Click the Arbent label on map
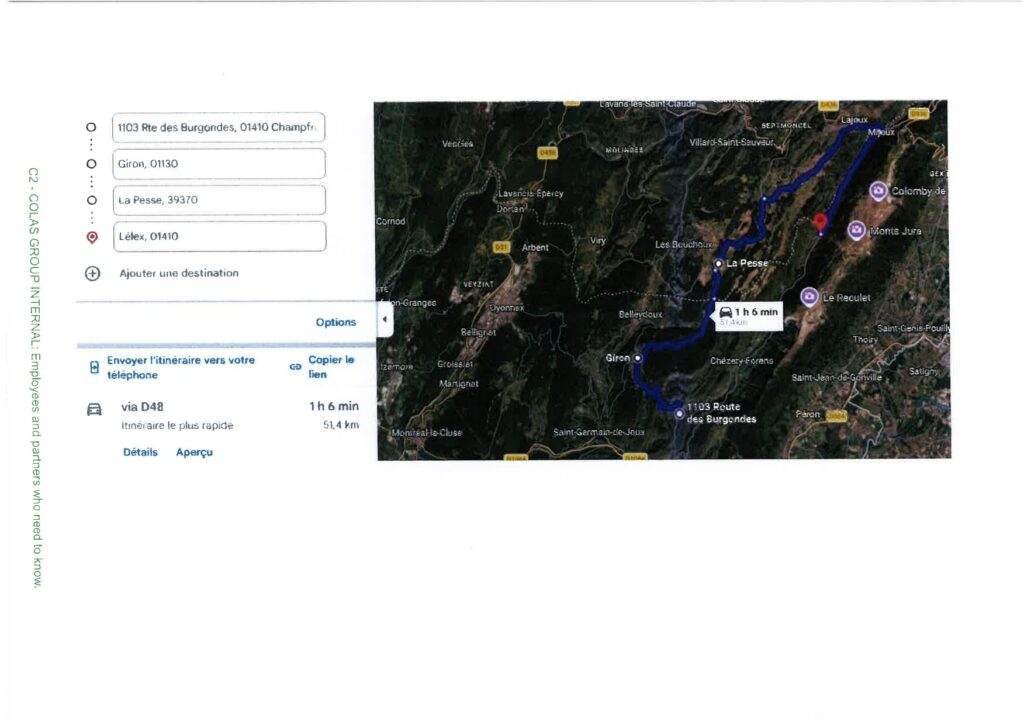The height and width of the screenshot is (725, 1024). click(x=535, y=248)
